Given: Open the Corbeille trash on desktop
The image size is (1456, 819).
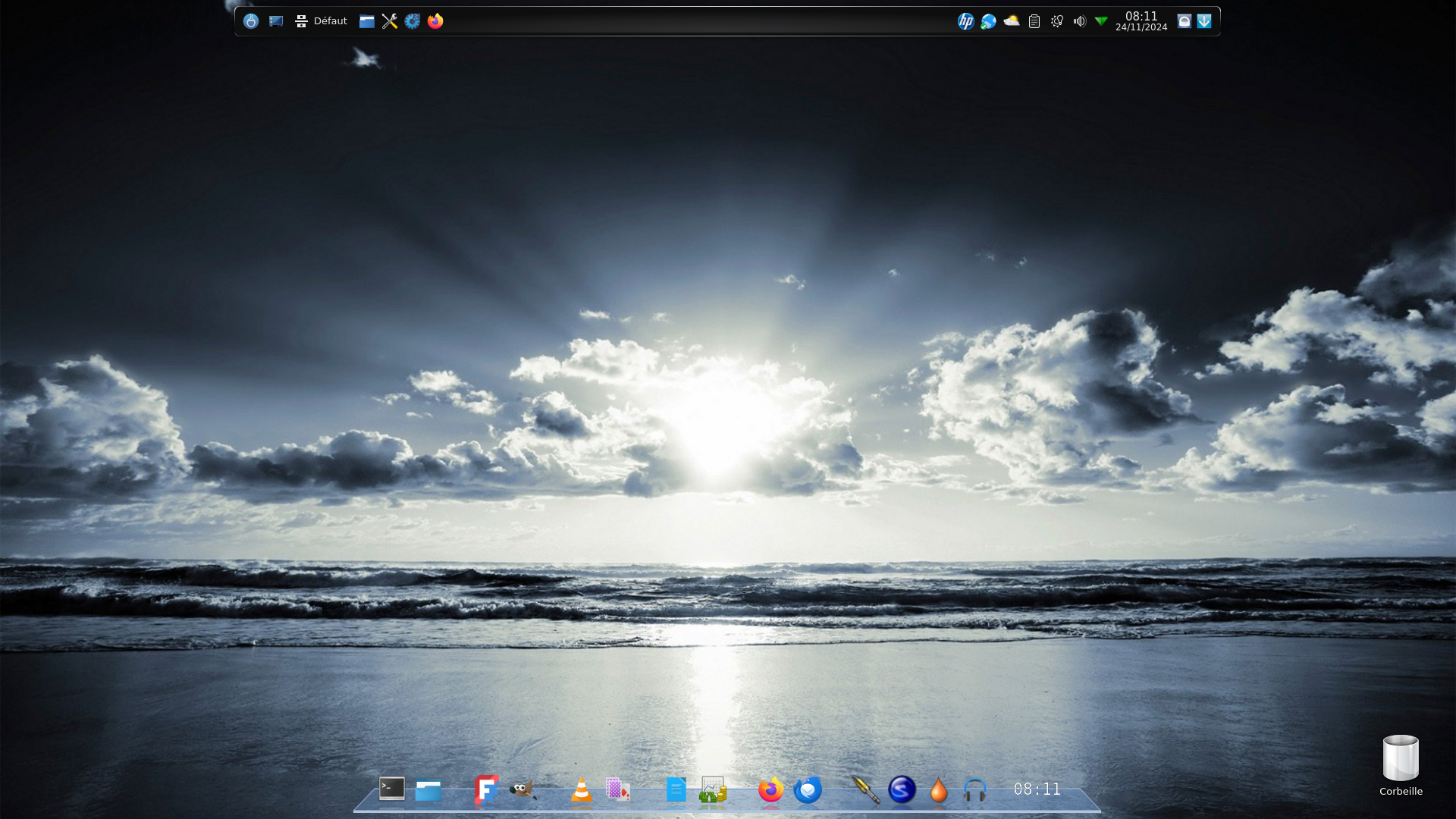Looking at the screenshot, I should [x=1401, y=765].
